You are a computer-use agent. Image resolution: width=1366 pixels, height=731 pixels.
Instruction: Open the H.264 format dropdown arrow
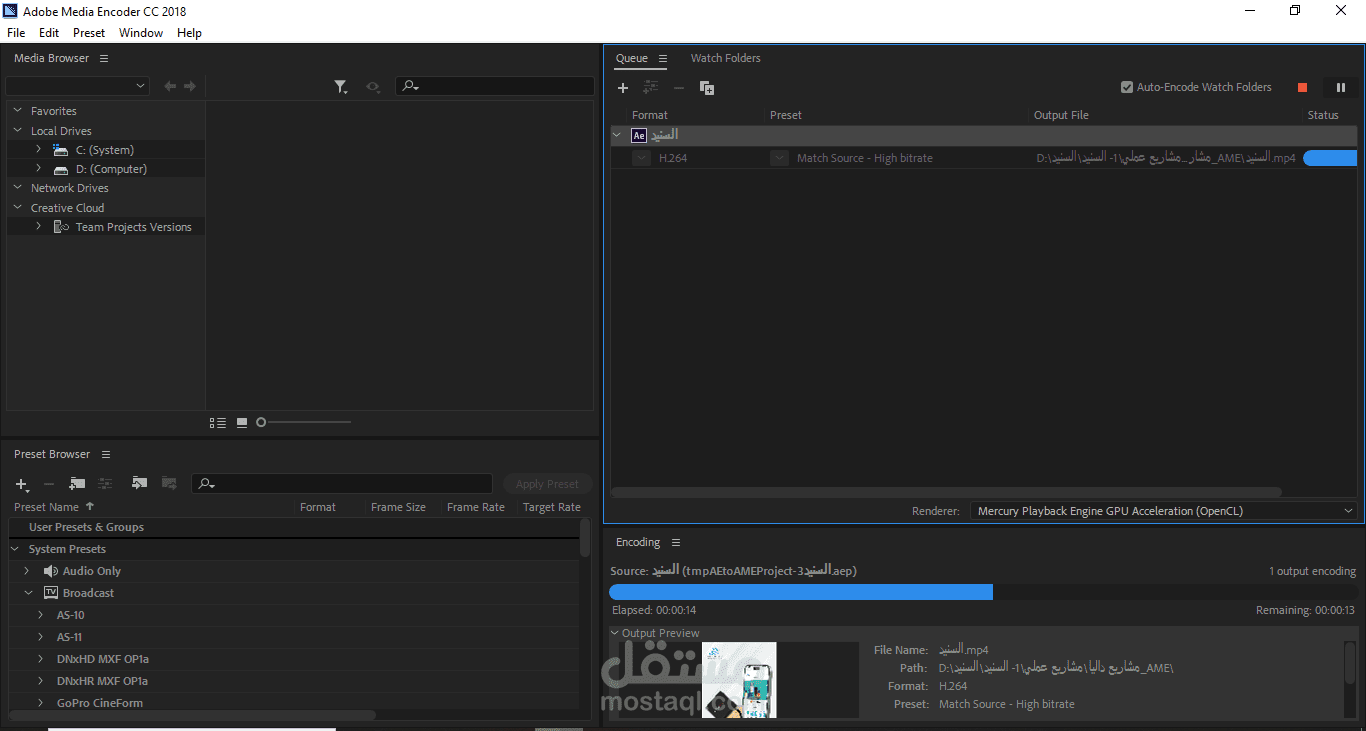point(641,158)
